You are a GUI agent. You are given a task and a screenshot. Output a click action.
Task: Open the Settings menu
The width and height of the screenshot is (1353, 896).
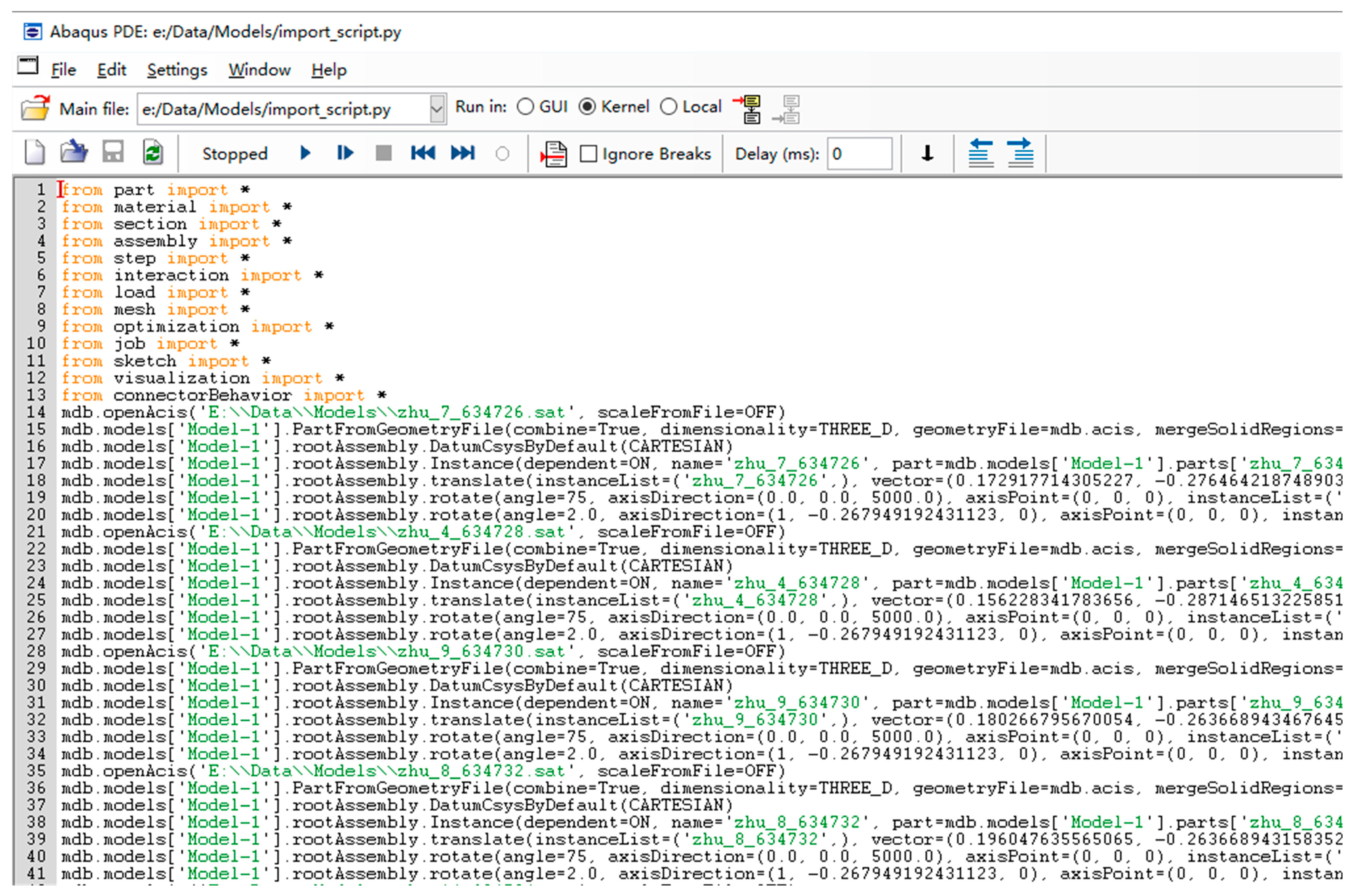[x=177, y=70]
